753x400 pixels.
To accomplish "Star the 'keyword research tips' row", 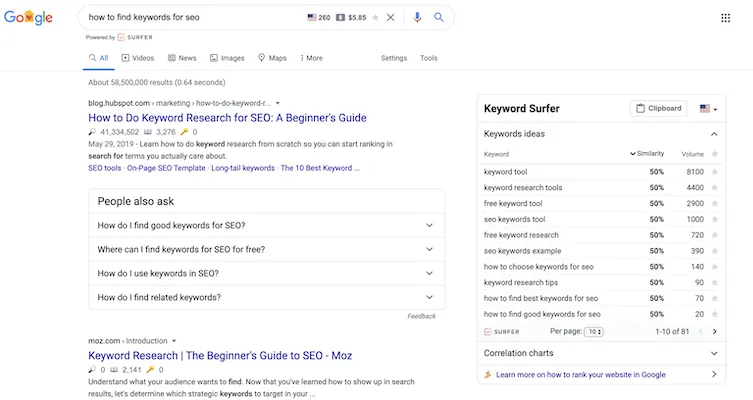I will [x=715, y=283].
